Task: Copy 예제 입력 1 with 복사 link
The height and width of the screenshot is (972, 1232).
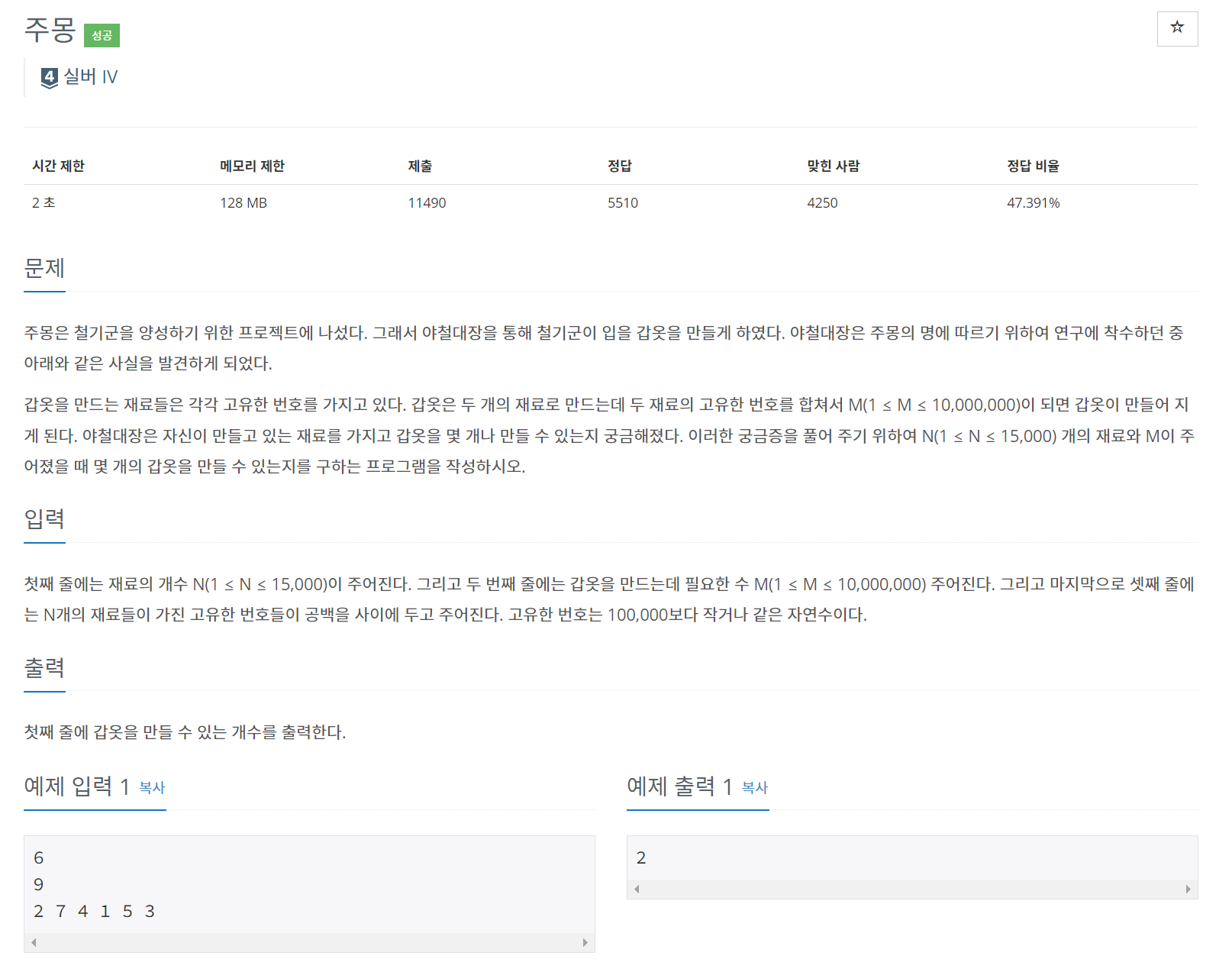Action: [x=152, y=787]
